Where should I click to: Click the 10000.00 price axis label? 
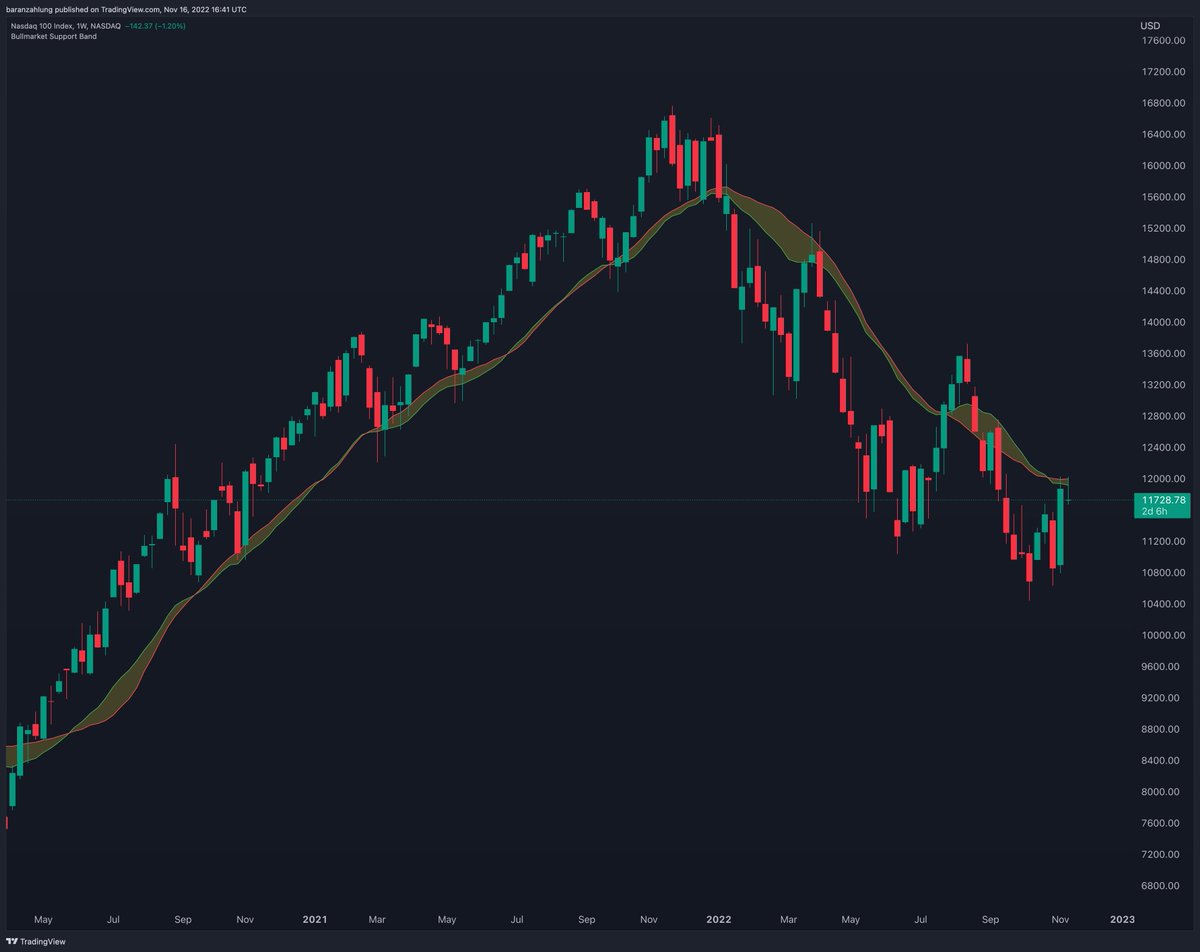click(x=1165, y=636)
